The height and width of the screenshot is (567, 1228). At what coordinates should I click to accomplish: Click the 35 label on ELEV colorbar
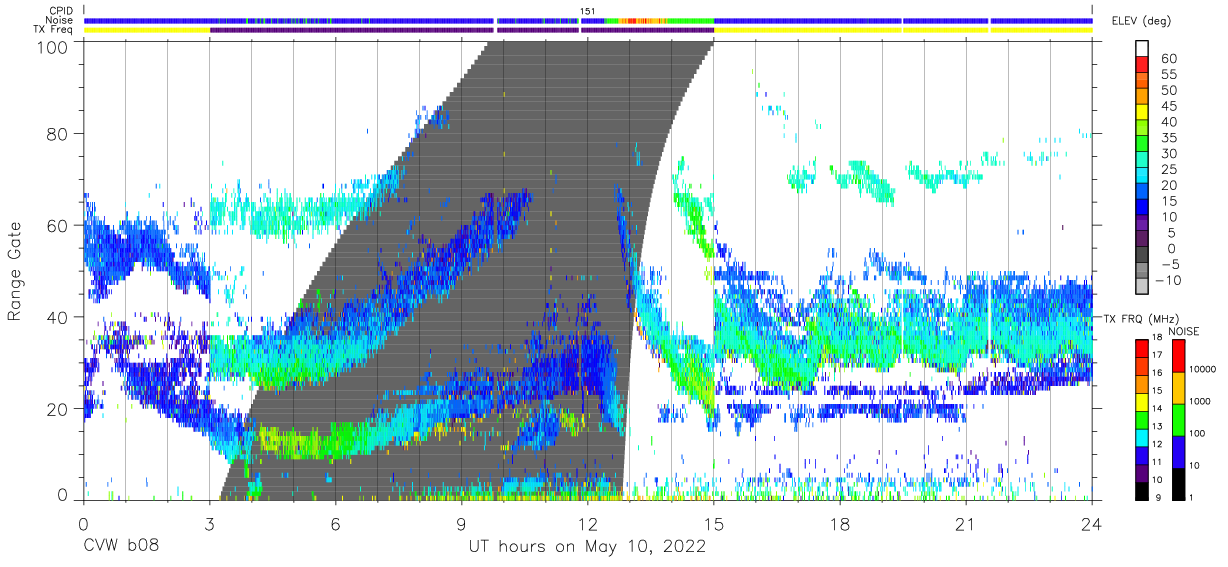tap(1168, 138)
